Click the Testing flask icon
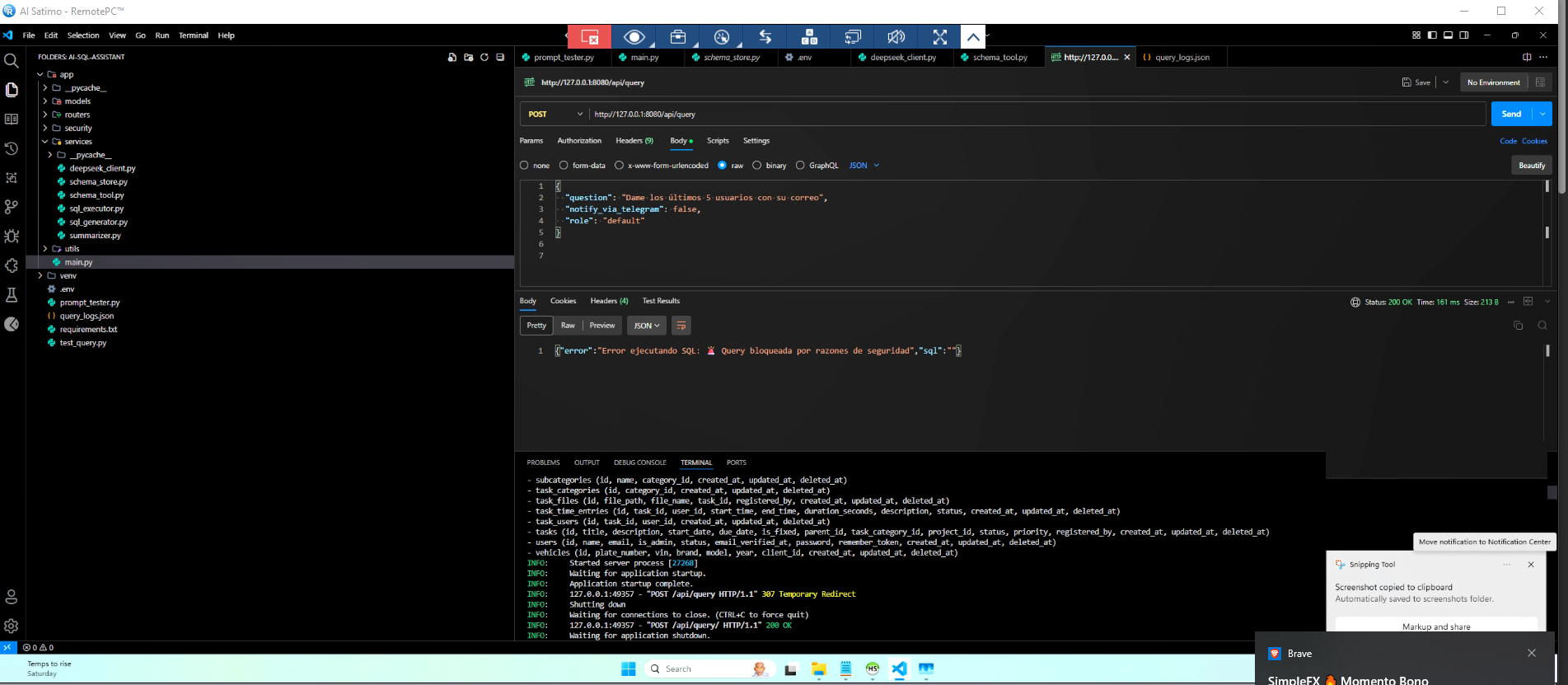The image size is (1568, 685). click(x=12, y=295)
